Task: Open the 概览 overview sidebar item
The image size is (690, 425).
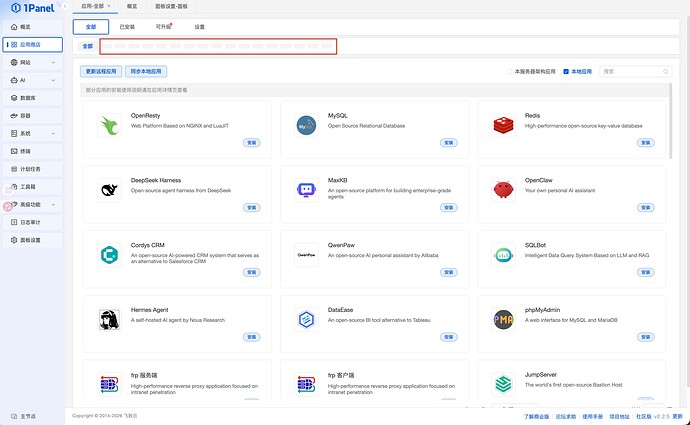Action: click(x=32, y=27)
